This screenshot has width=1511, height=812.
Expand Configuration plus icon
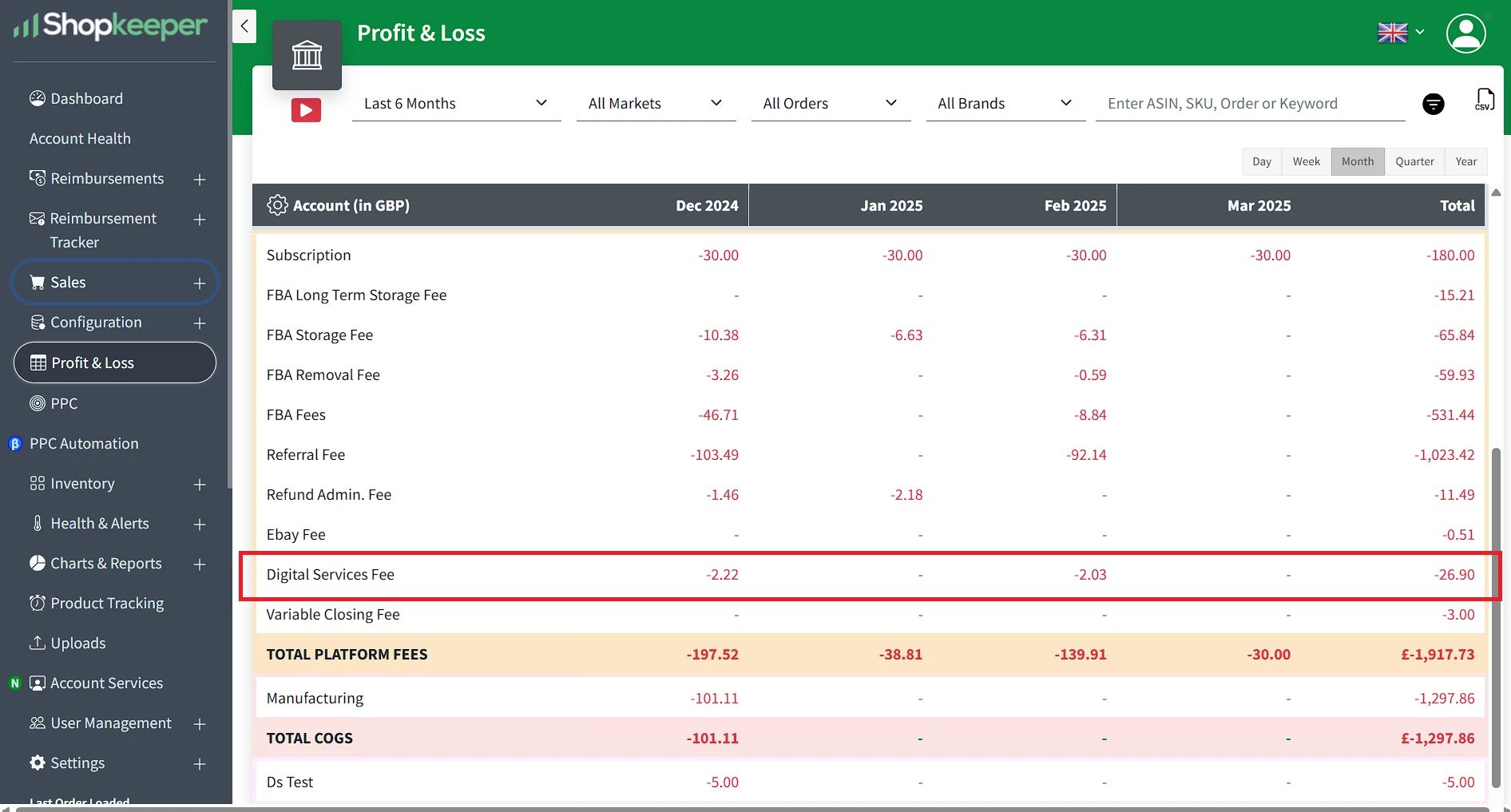coord(200,323)
